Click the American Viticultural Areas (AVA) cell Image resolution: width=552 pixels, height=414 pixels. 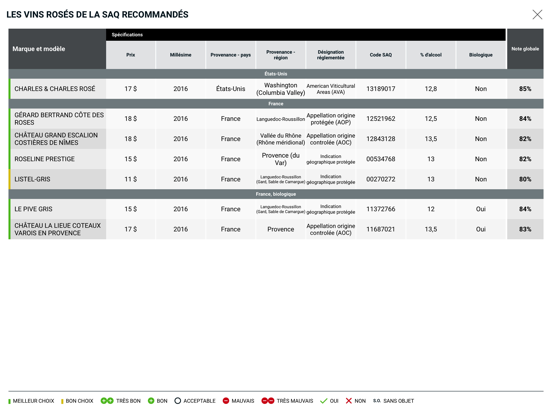[331, 89]
